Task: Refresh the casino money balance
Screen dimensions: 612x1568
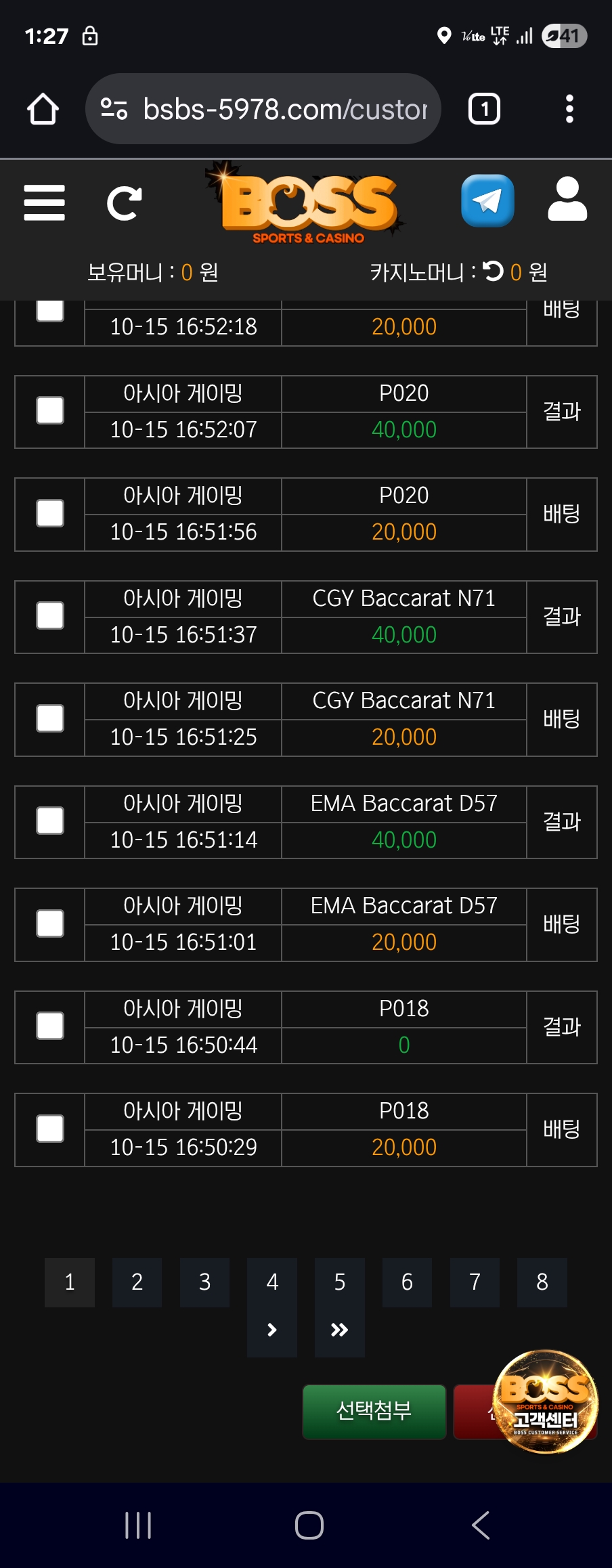Action: (494, 271)
